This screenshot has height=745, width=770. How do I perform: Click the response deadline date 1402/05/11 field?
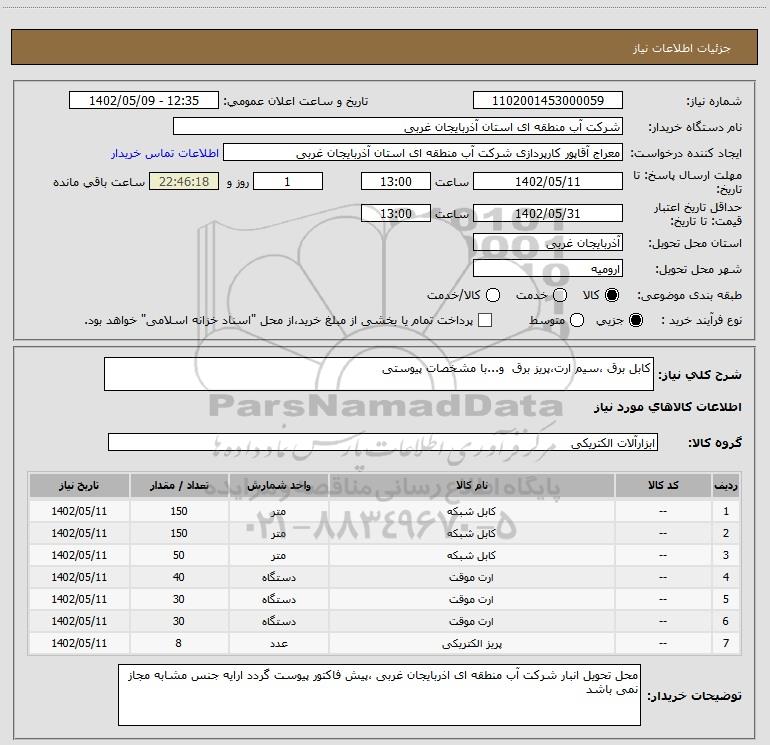coord(548,181)
